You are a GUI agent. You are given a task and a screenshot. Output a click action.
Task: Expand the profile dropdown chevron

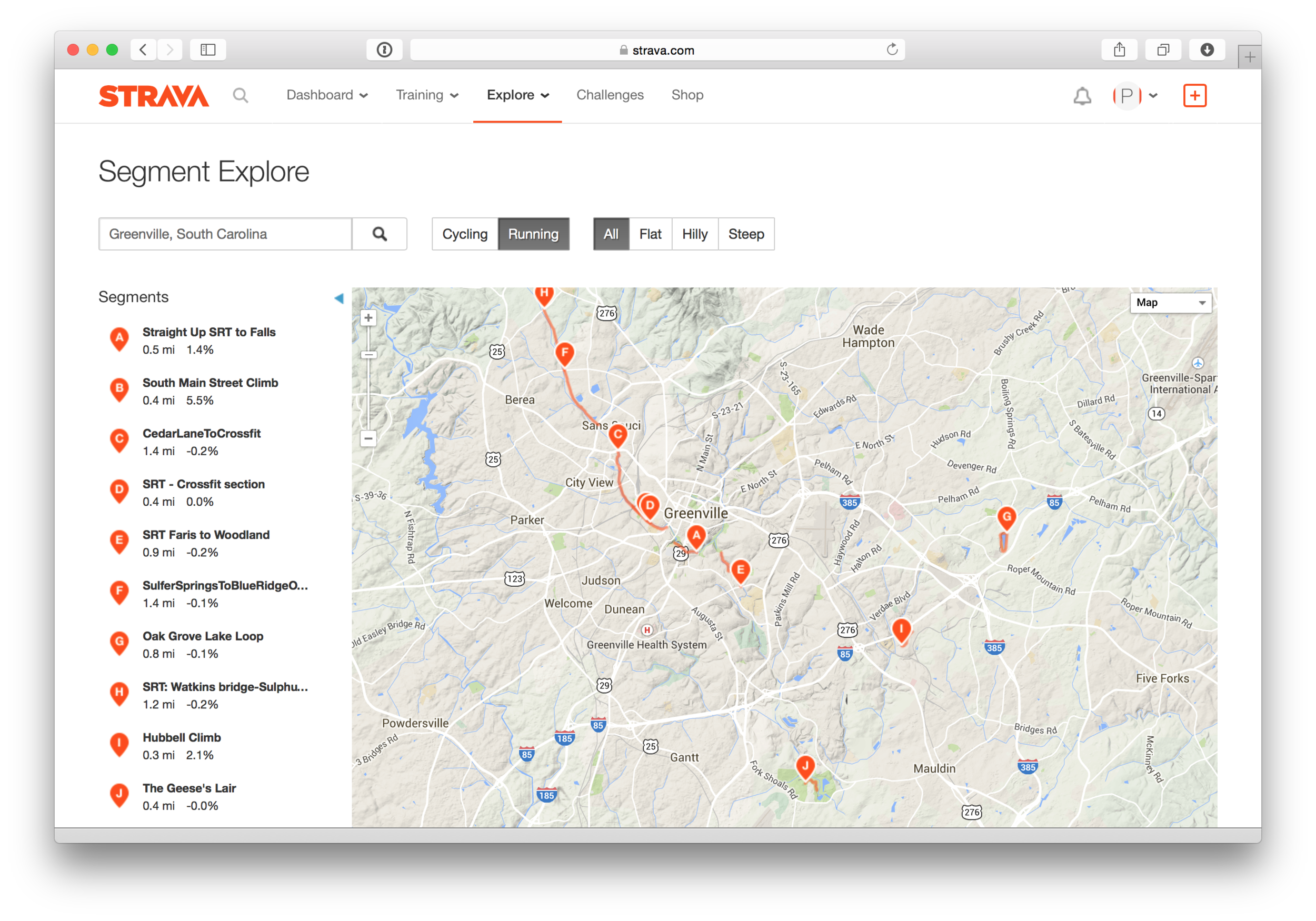tap(1154, 96)
